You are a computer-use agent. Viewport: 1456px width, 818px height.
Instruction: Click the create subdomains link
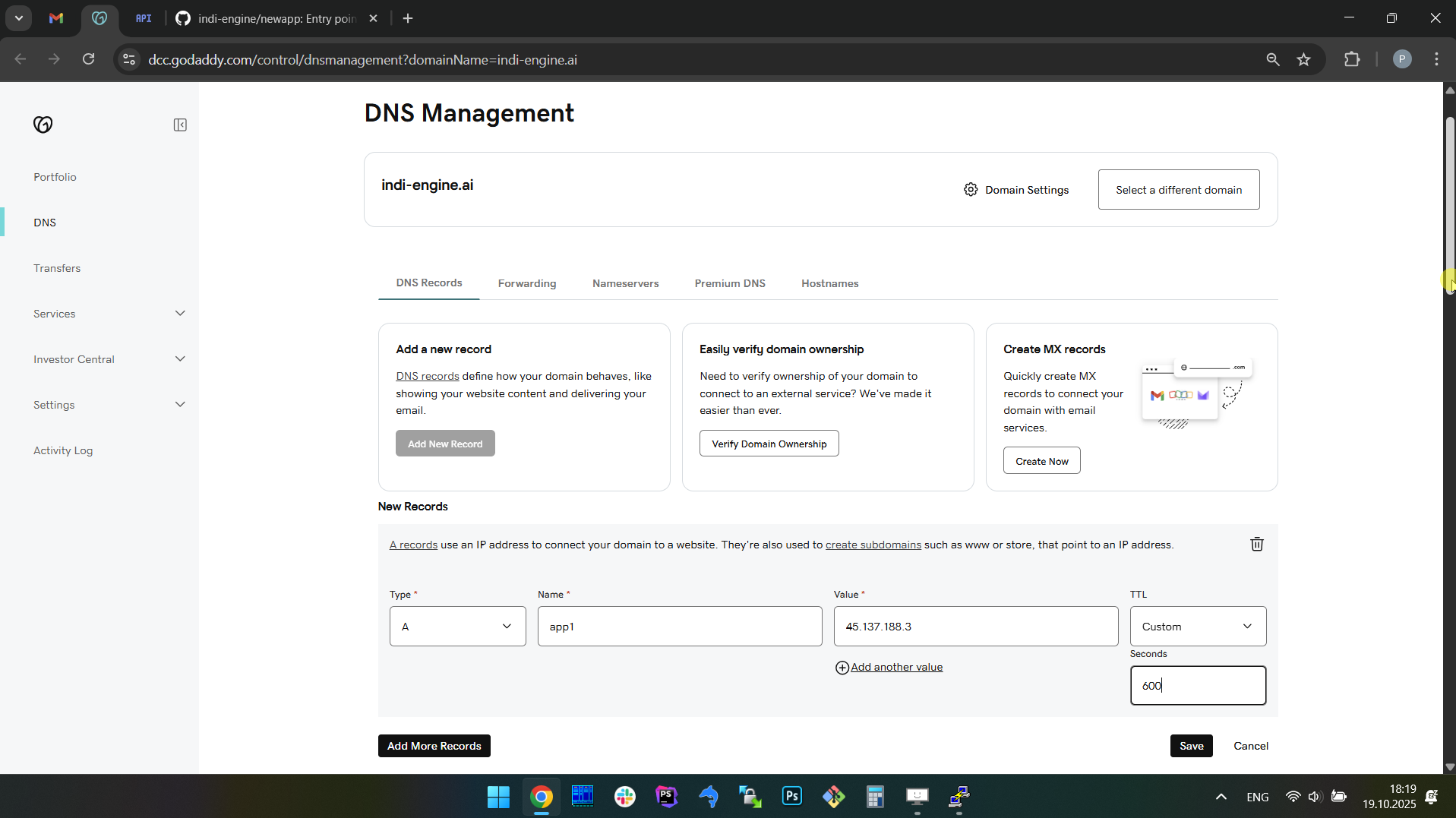(873, 545)
